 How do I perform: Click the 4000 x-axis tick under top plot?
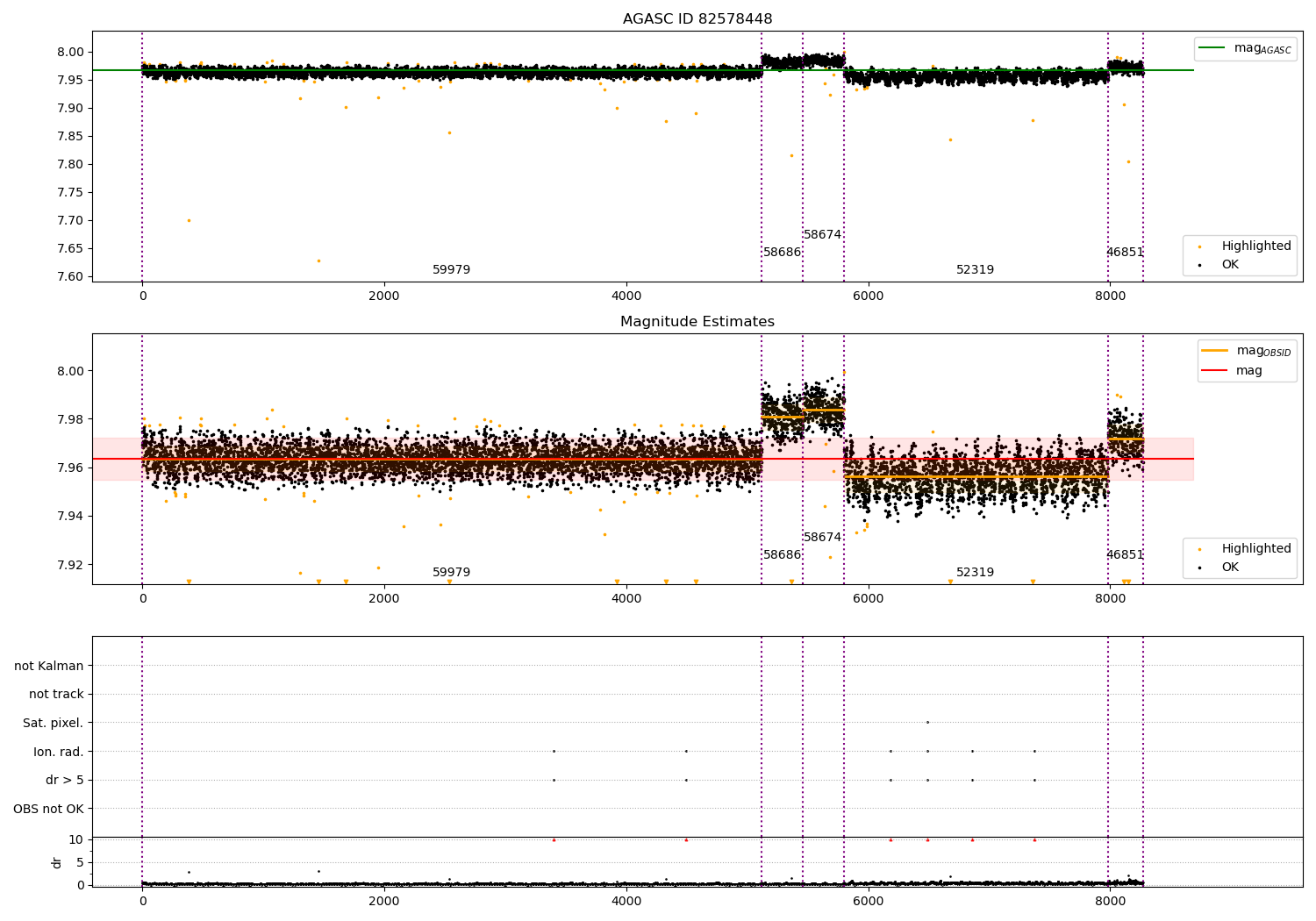point(626,296)
